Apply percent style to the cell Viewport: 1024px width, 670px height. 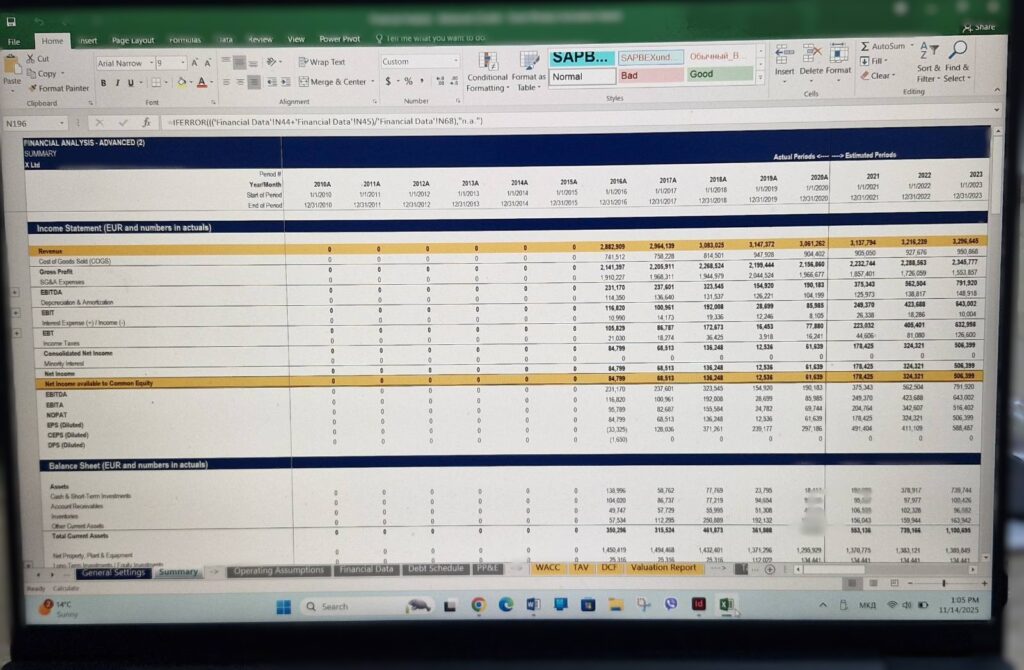408,81
